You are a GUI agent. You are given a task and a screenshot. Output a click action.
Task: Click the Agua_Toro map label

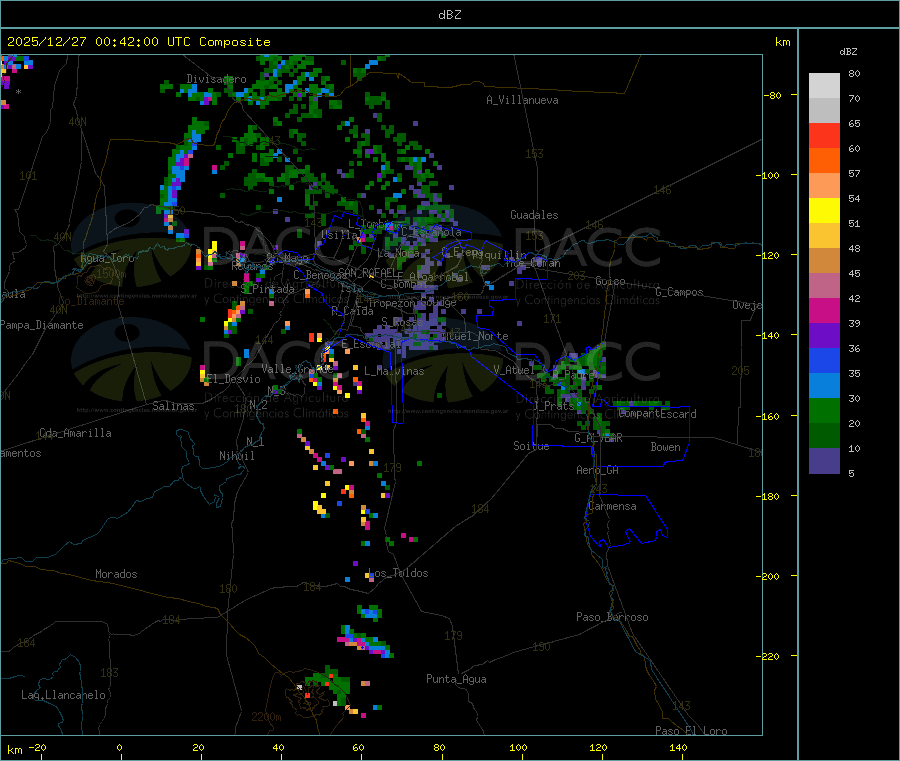click(x=107, y=258)
